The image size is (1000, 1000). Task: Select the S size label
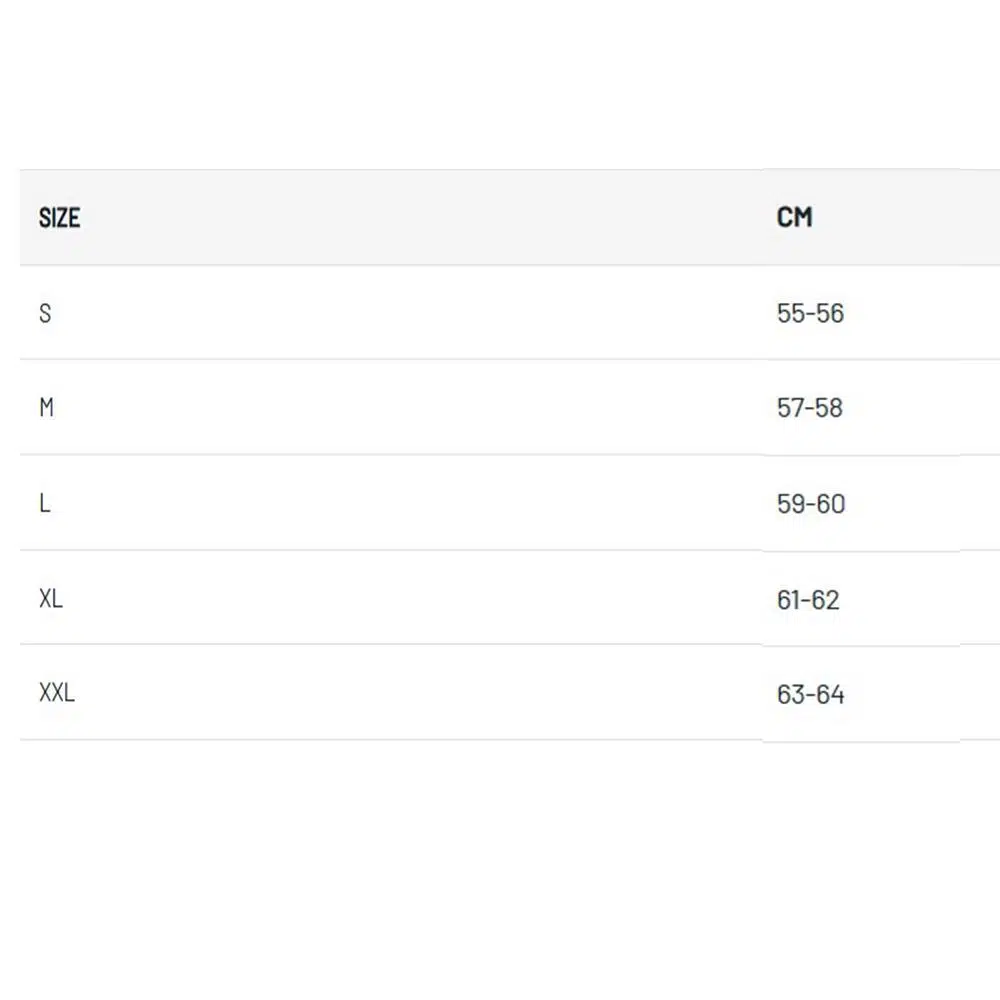pyautogui.click(x=45, y=313)
